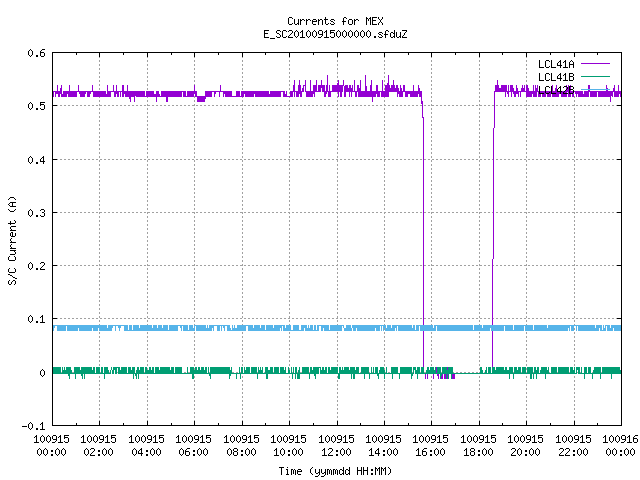Click the 0.5 y-axis tick value

click(x=36, y=106)
